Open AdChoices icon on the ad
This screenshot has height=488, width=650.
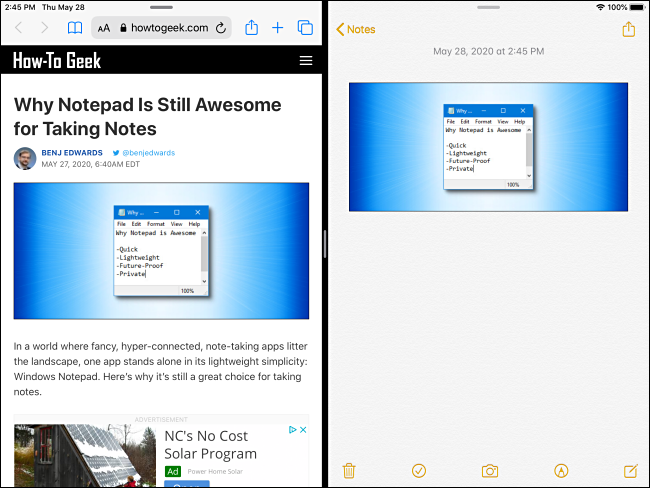point(292,430)
